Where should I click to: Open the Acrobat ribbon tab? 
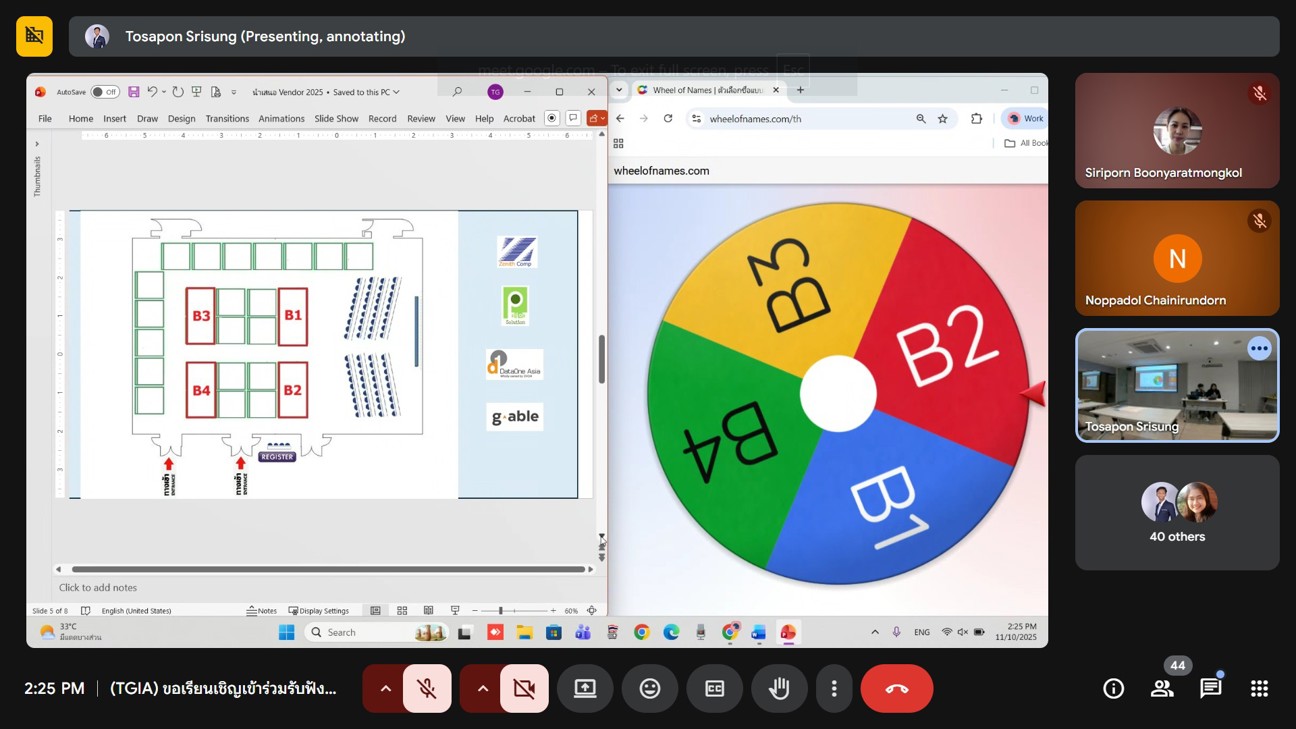[x=519, y=118]
